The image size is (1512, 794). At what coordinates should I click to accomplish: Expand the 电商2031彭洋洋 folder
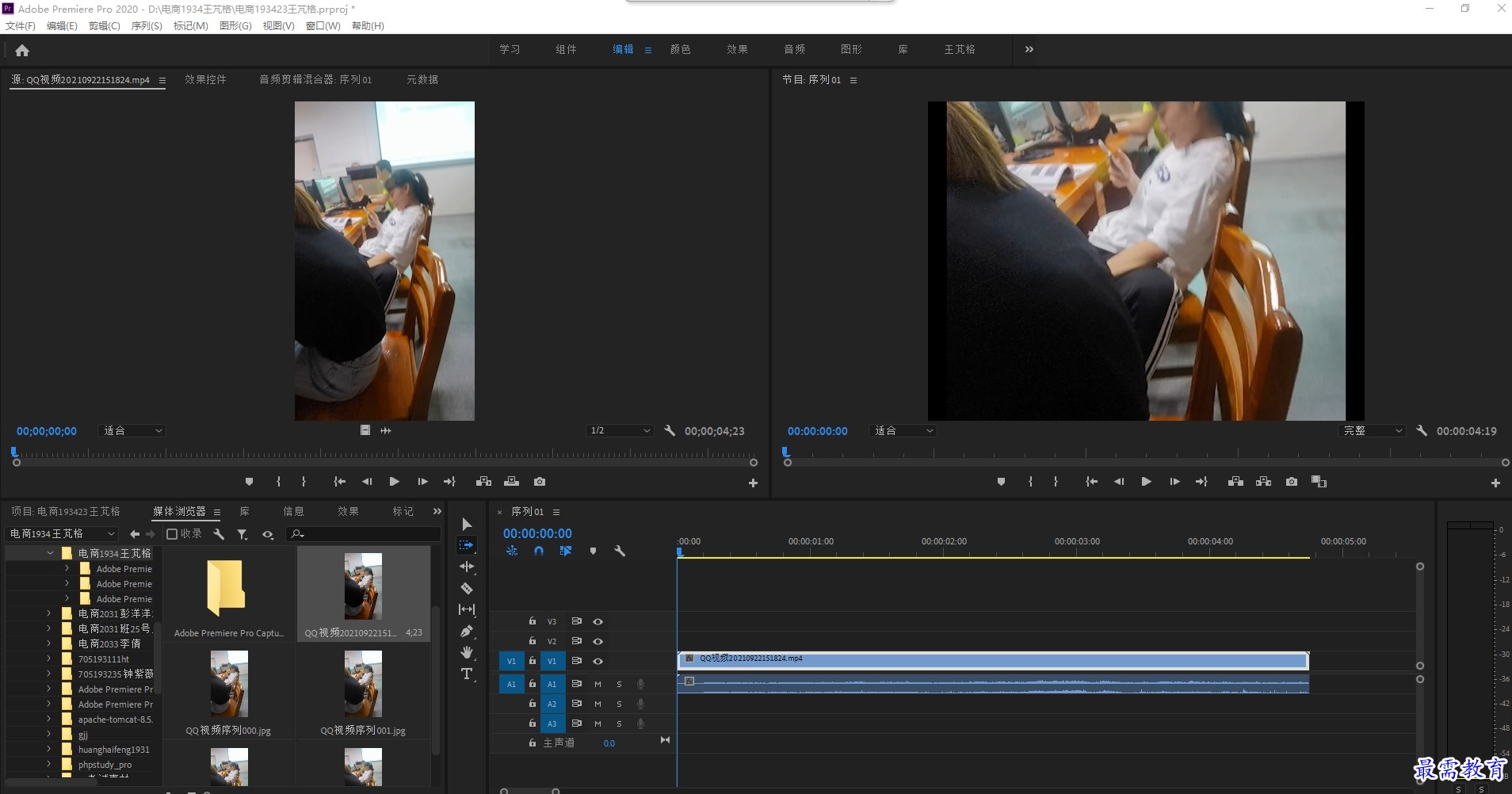coord(49,613)
